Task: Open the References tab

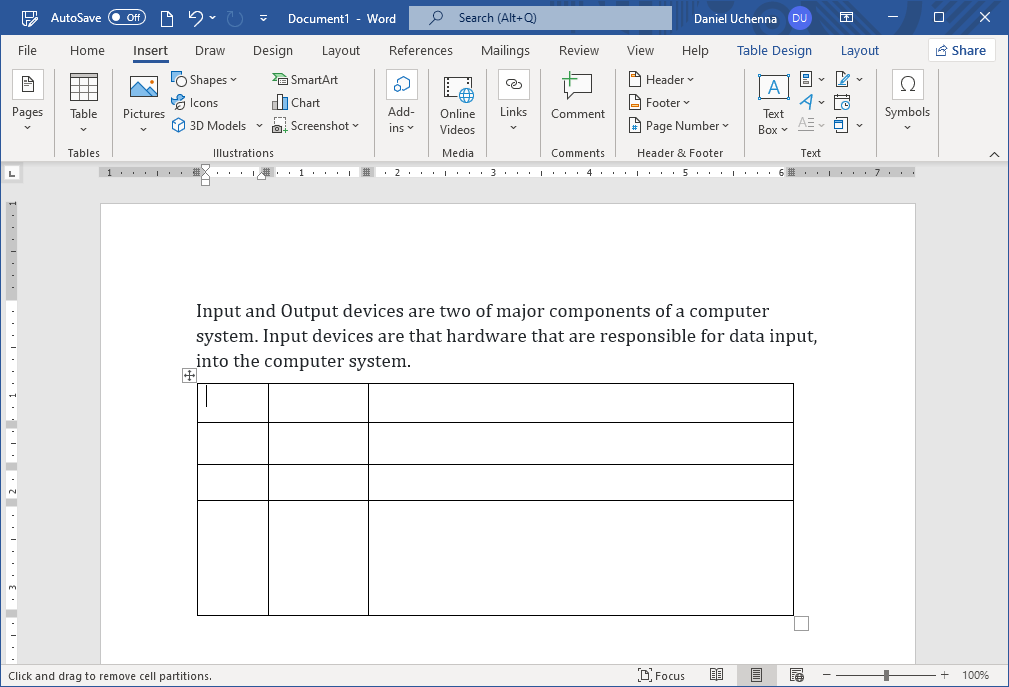Action: [420, 51]
